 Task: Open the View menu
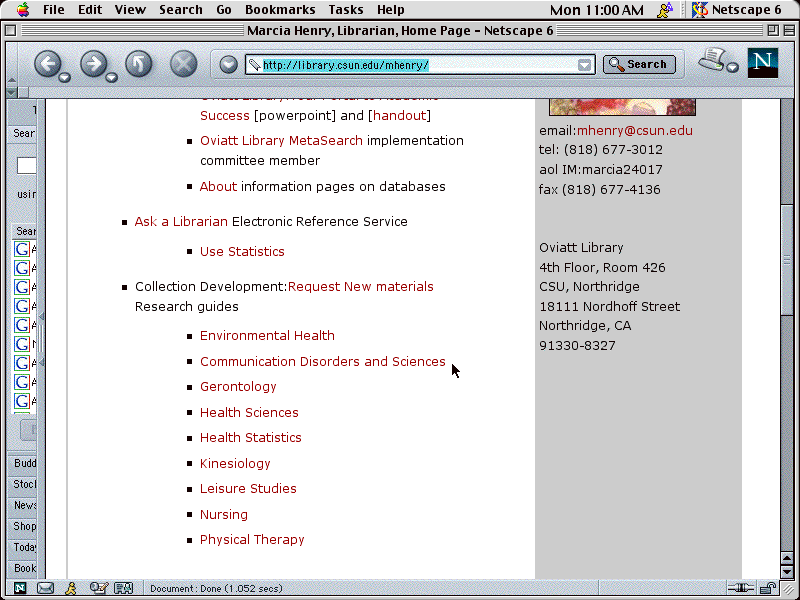[130, 10]
